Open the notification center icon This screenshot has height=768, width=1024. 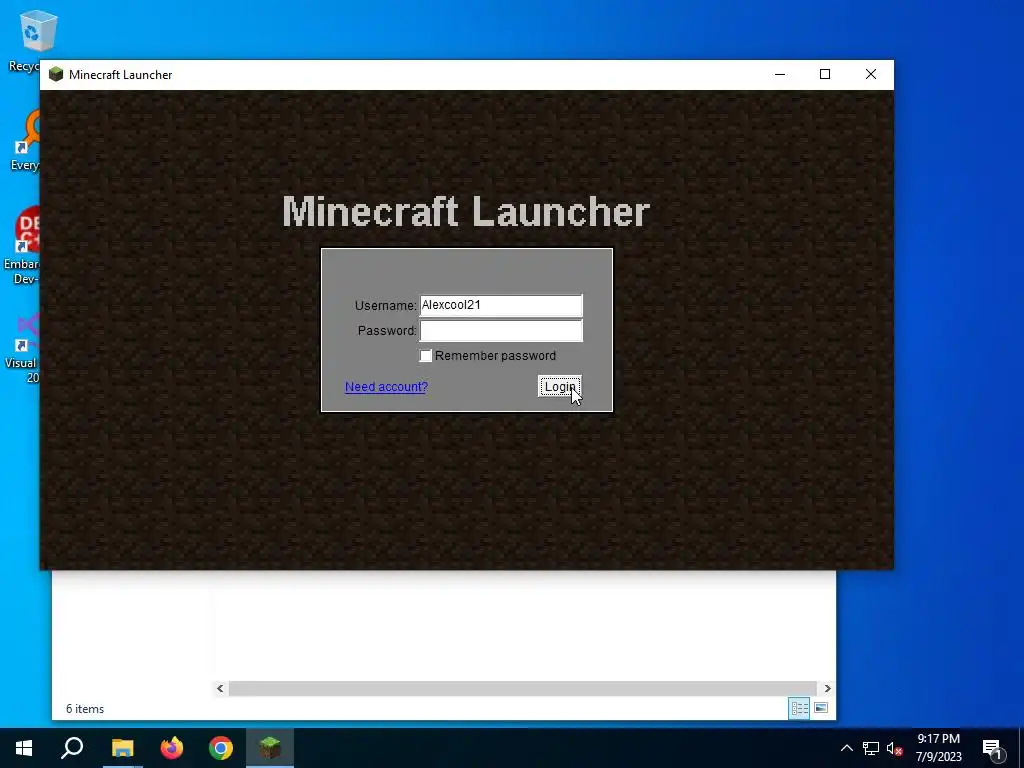pyautogui.click(x=992, y=748)
